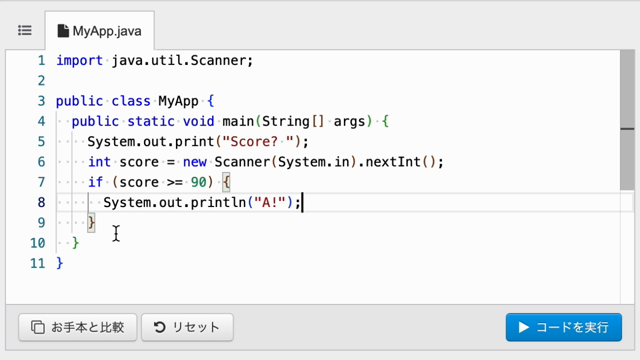Click the highlighted closing brace on line 9
The image size is (640, 360).
coord(91,223)
